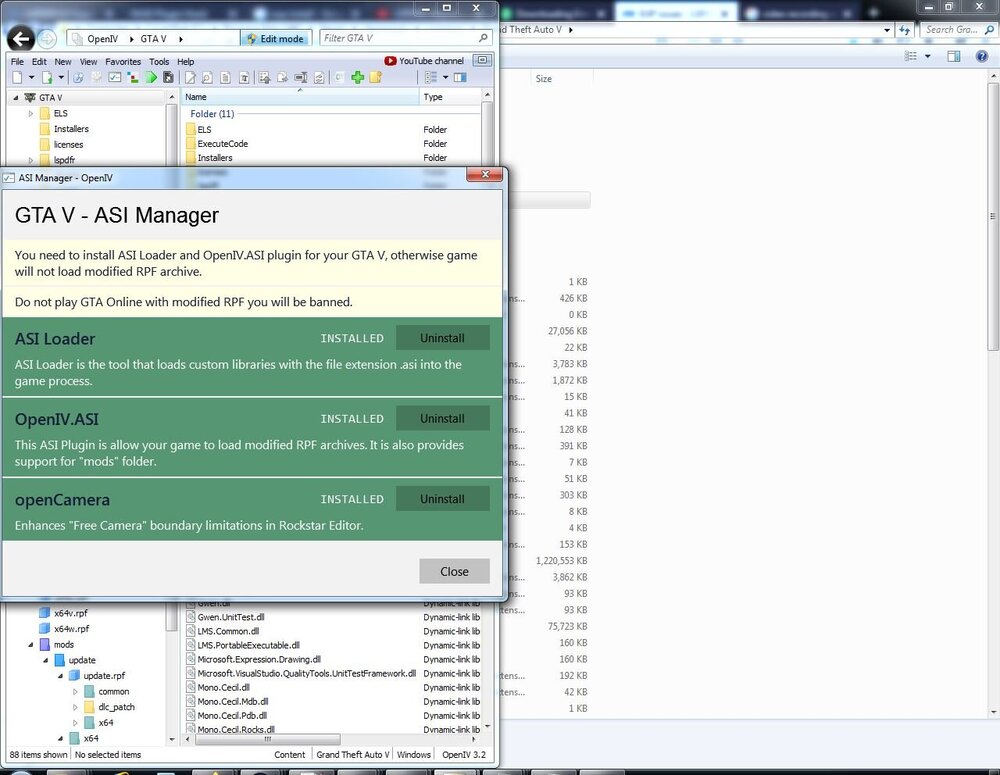Select x64w.rpf in the tree
The image size is (1000, 775).
click(71, 628)
